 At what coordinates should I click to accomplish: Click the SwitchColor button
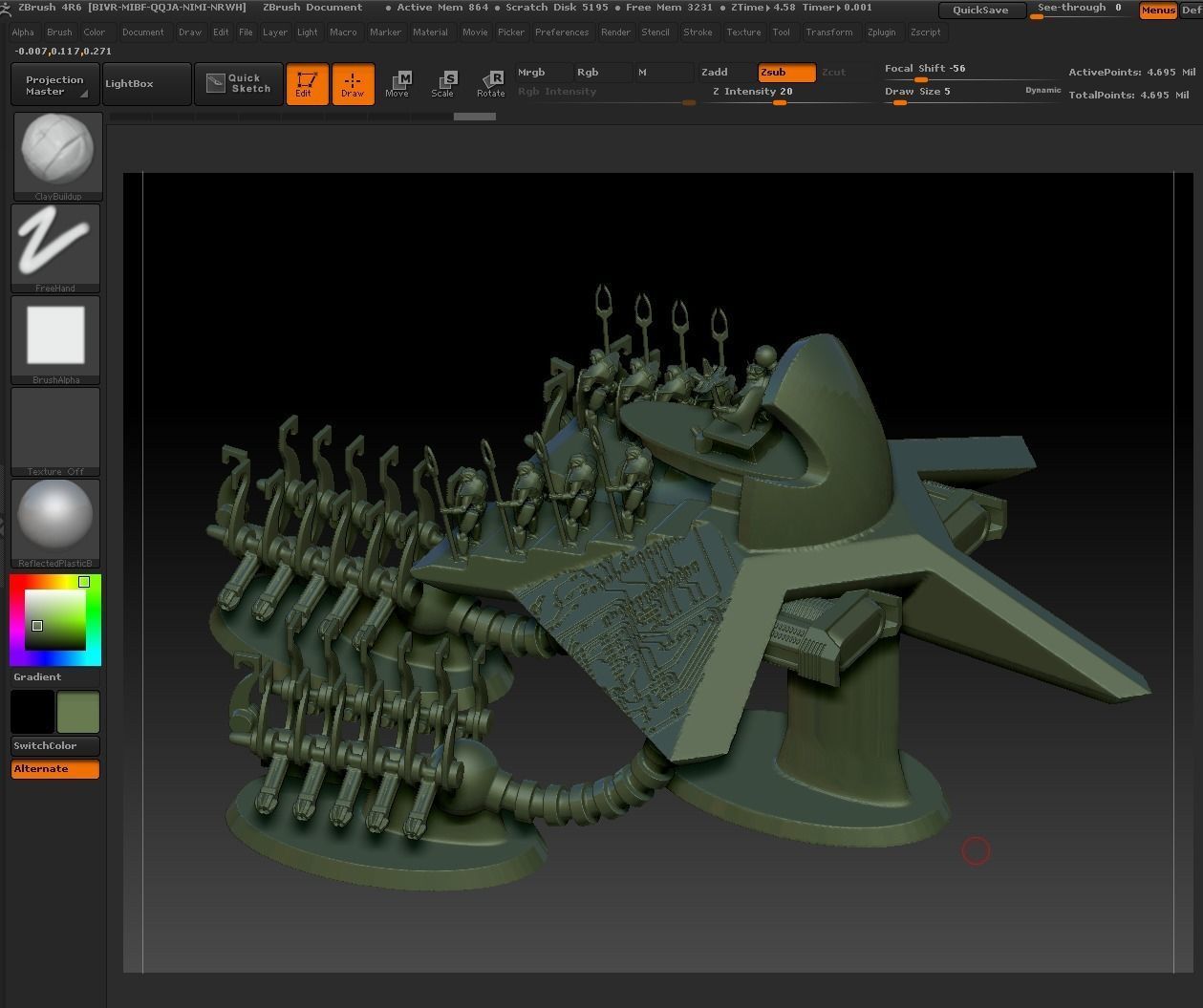click(55, 746)
